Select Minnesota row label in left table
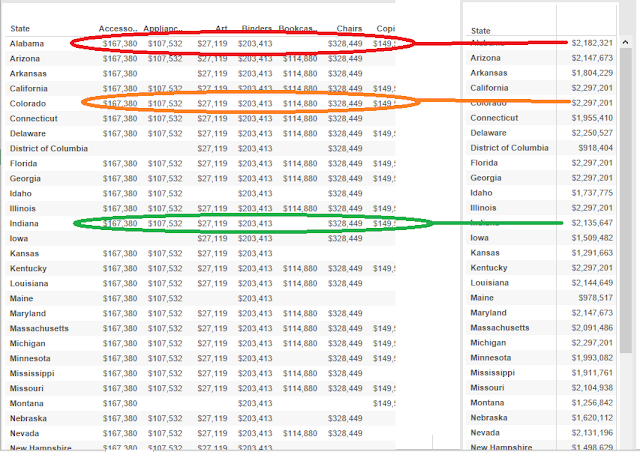640x452 pixels. pyautogui.click(x=30, y=358)
